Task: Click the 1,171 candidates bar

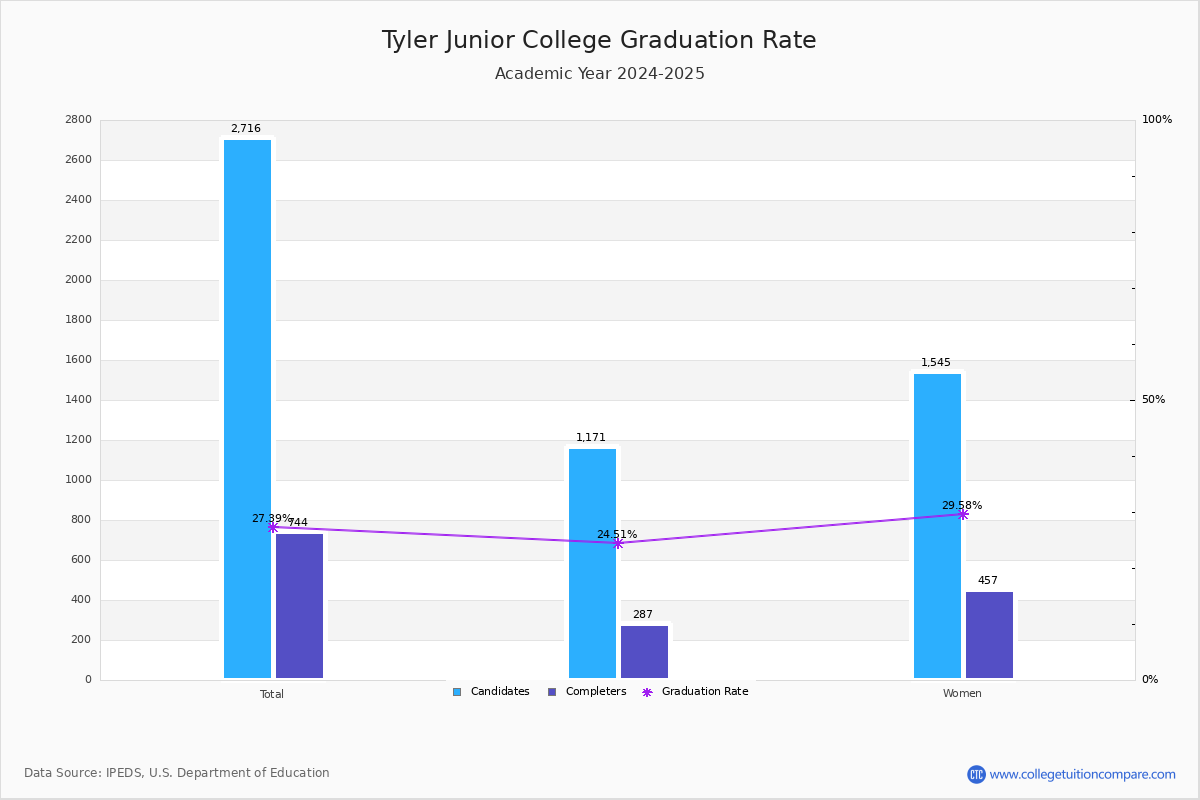Action: pyautogui.click(x=593, y=563)
